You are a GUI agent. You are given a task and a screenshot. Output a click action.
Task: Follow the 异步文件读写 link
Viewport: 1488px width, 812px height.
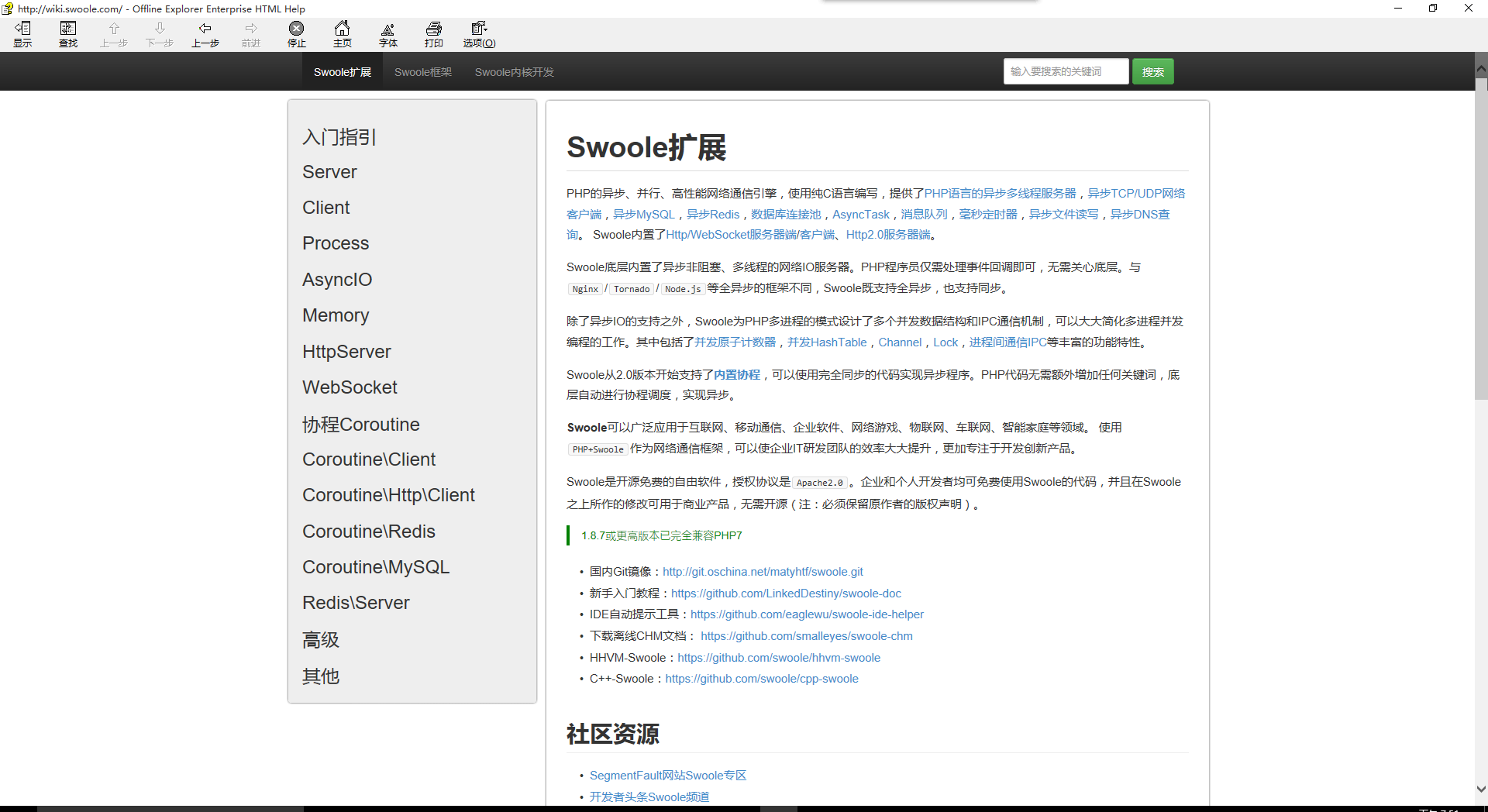(1064, 215)
